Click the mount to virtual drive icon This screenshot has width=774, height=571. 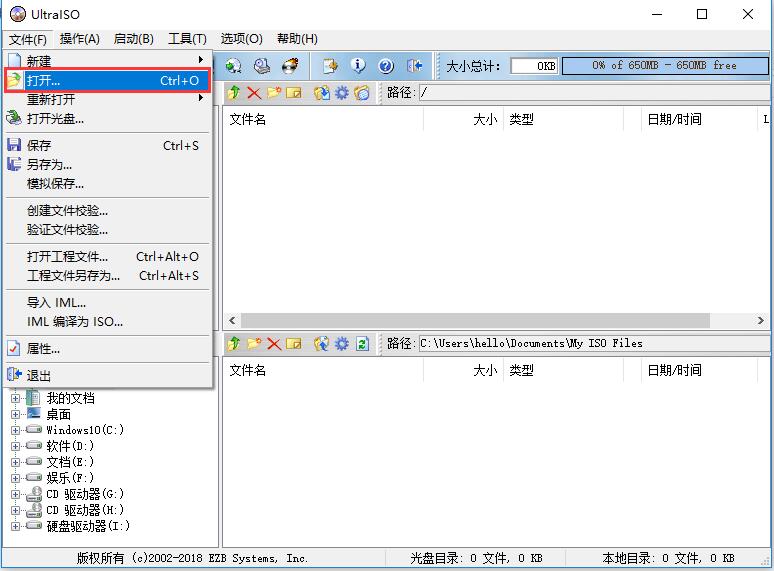[x=262, y=66]
